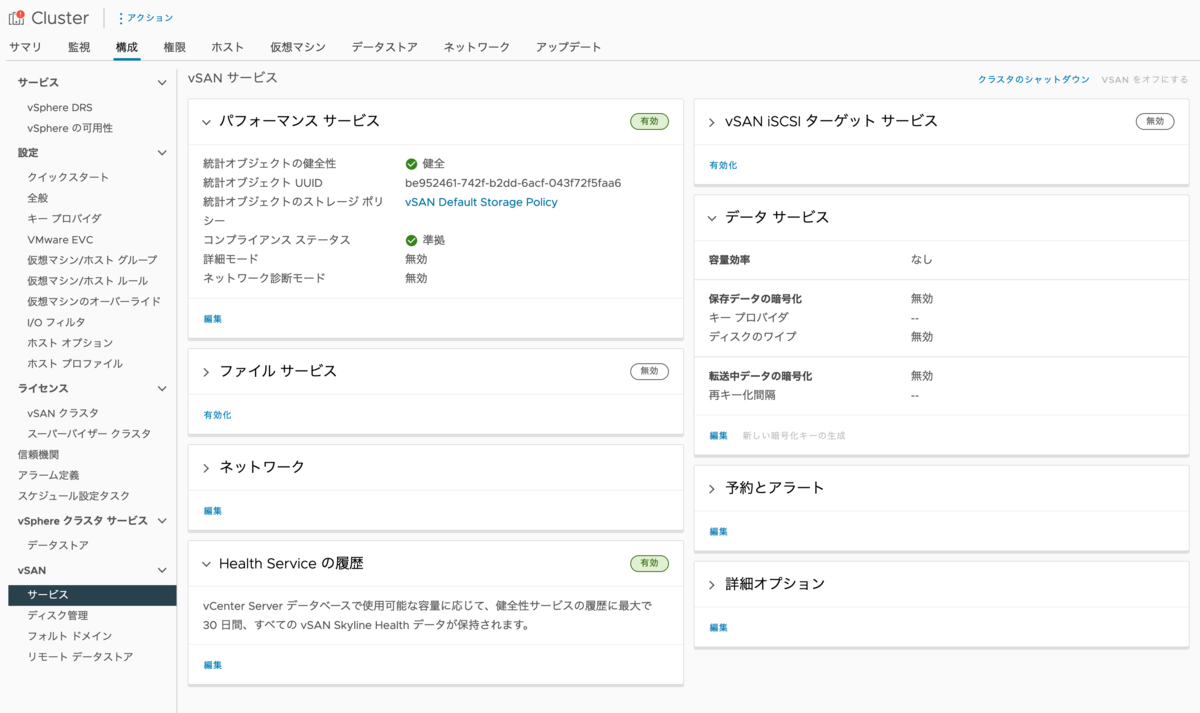Image resolution: width=1200 pixels, height=713 pixels.
Task: Open フォルト ドメイン under vSAN
Action: [x=70, y=636]
